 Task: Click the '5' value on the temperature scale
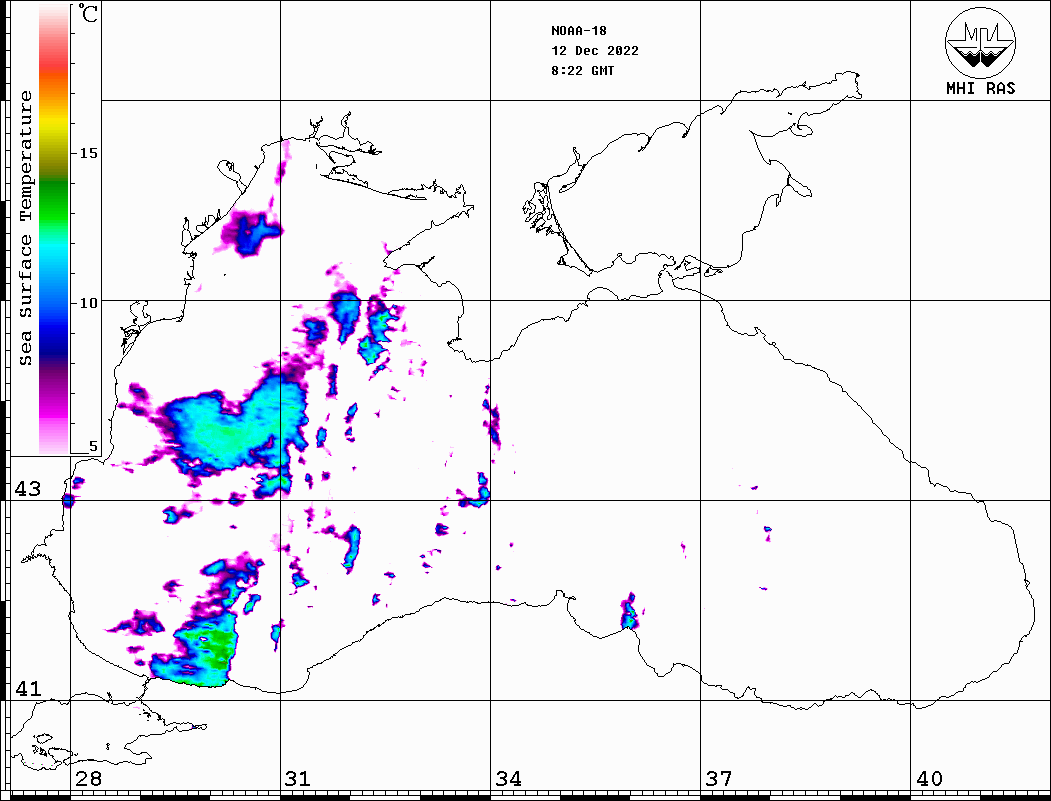click(93, 446)
